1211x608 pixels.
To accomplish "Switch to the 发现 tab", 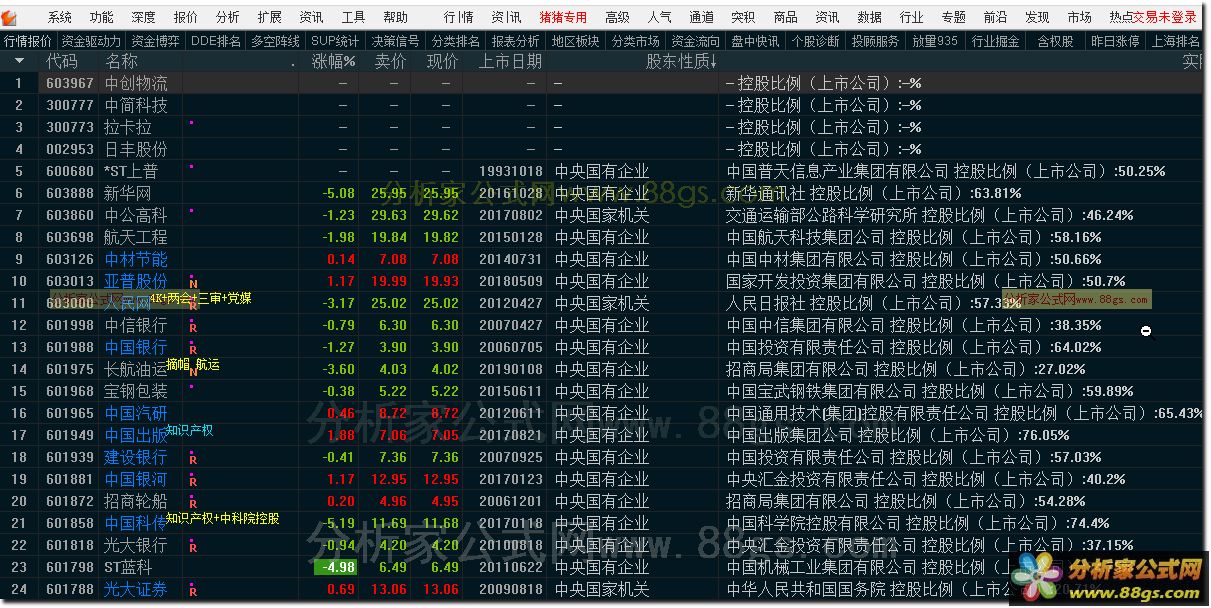I will tap(1038, 17).
